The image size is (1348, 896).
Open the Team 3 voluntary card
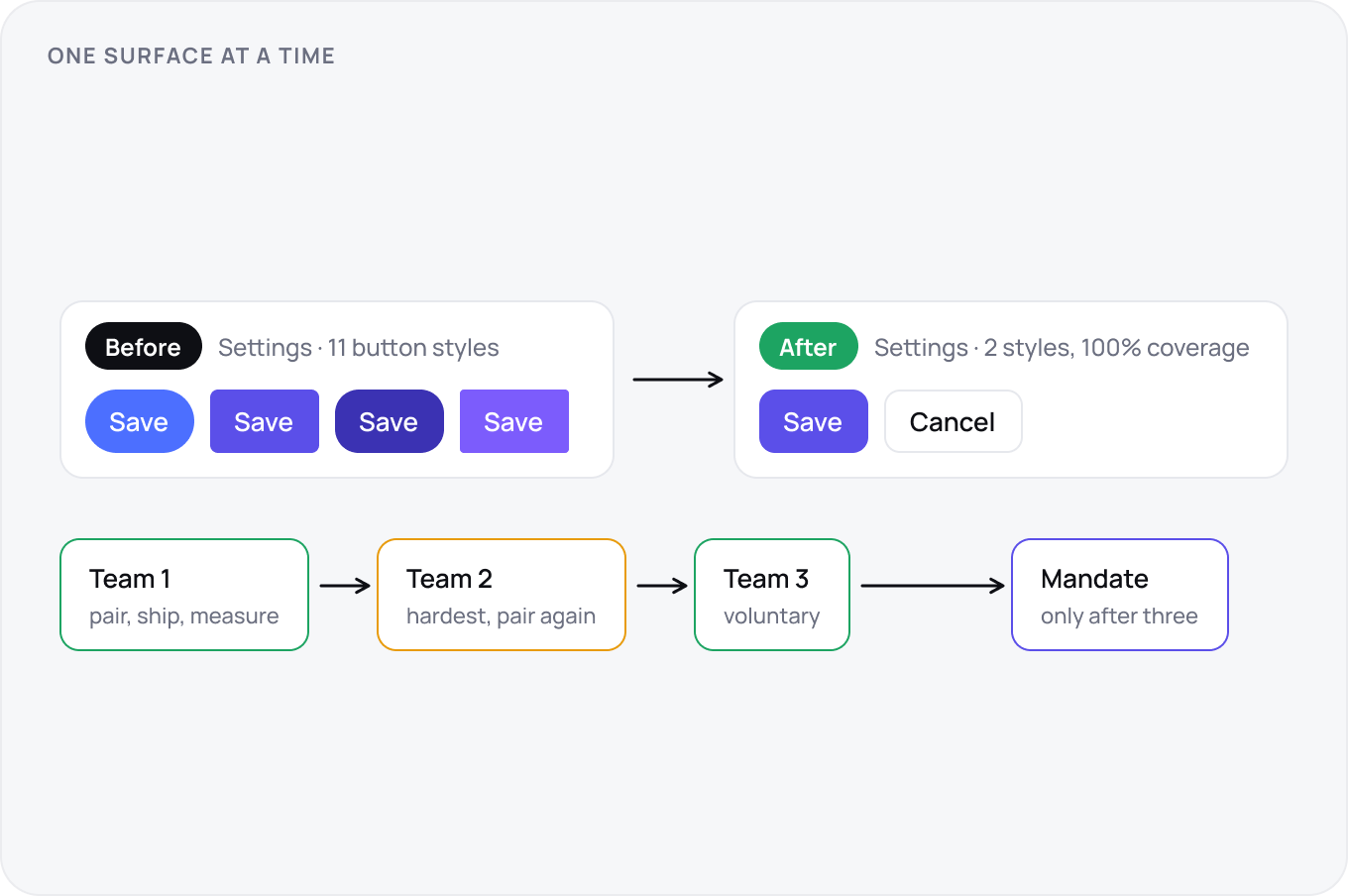pyautogui.click(x=772, y=595)
